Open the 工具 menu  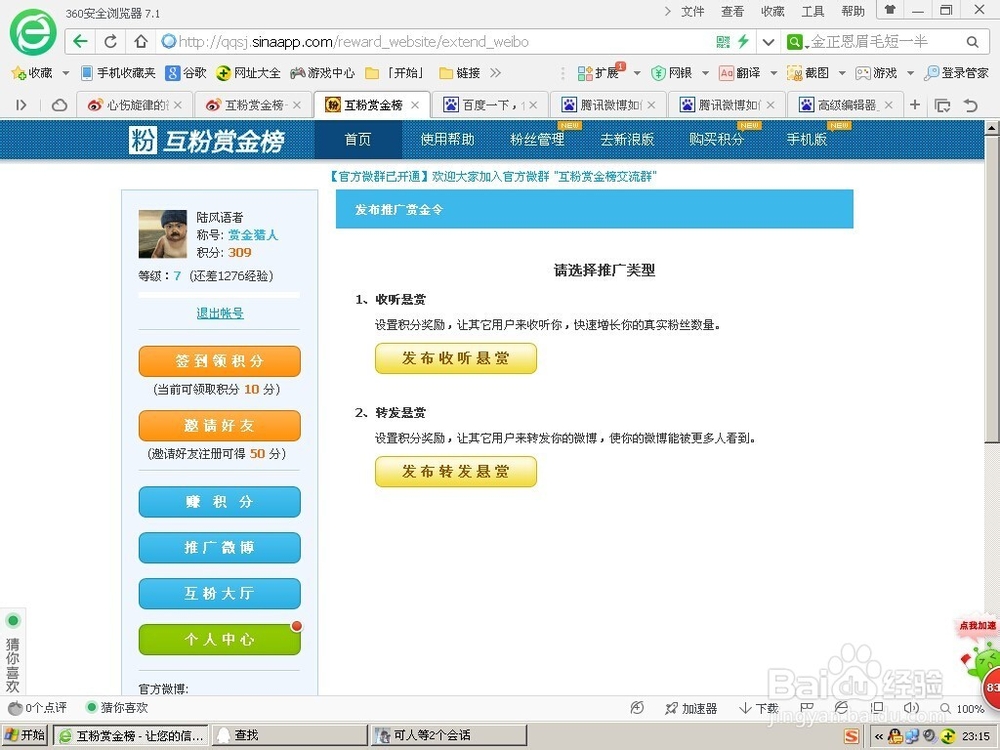(812, 11)
